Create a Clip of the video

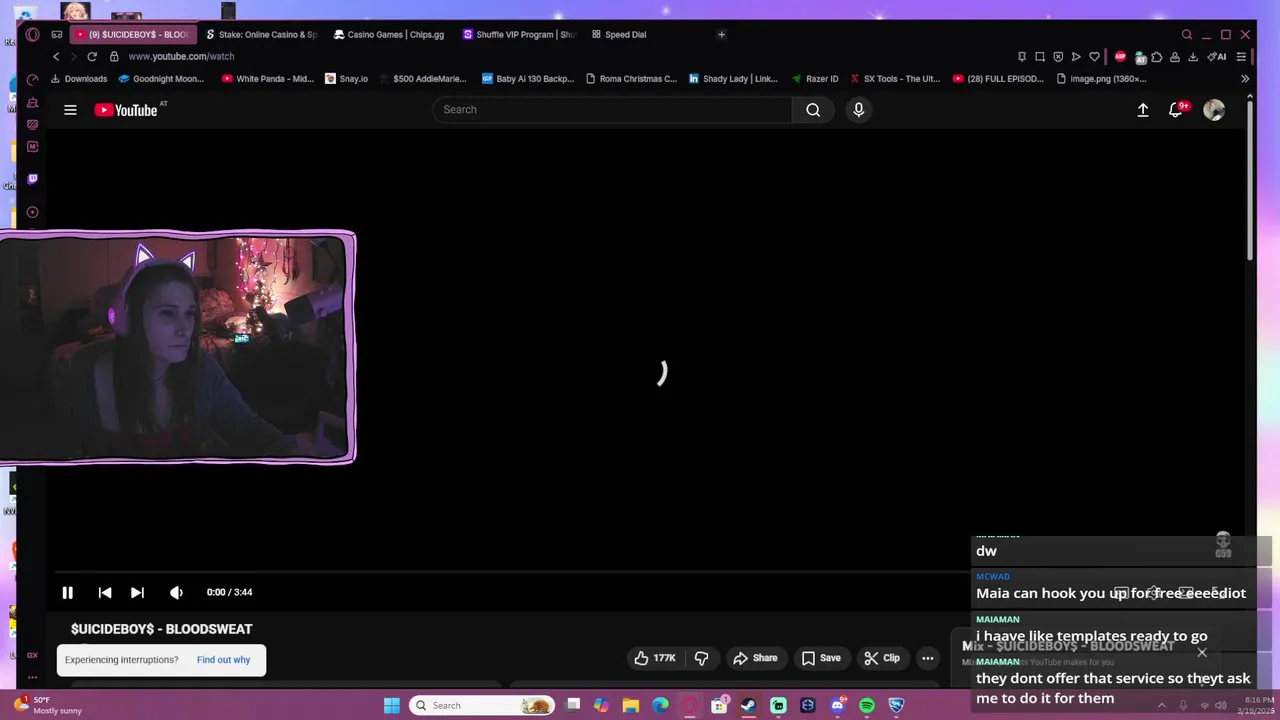click(882, 658)
